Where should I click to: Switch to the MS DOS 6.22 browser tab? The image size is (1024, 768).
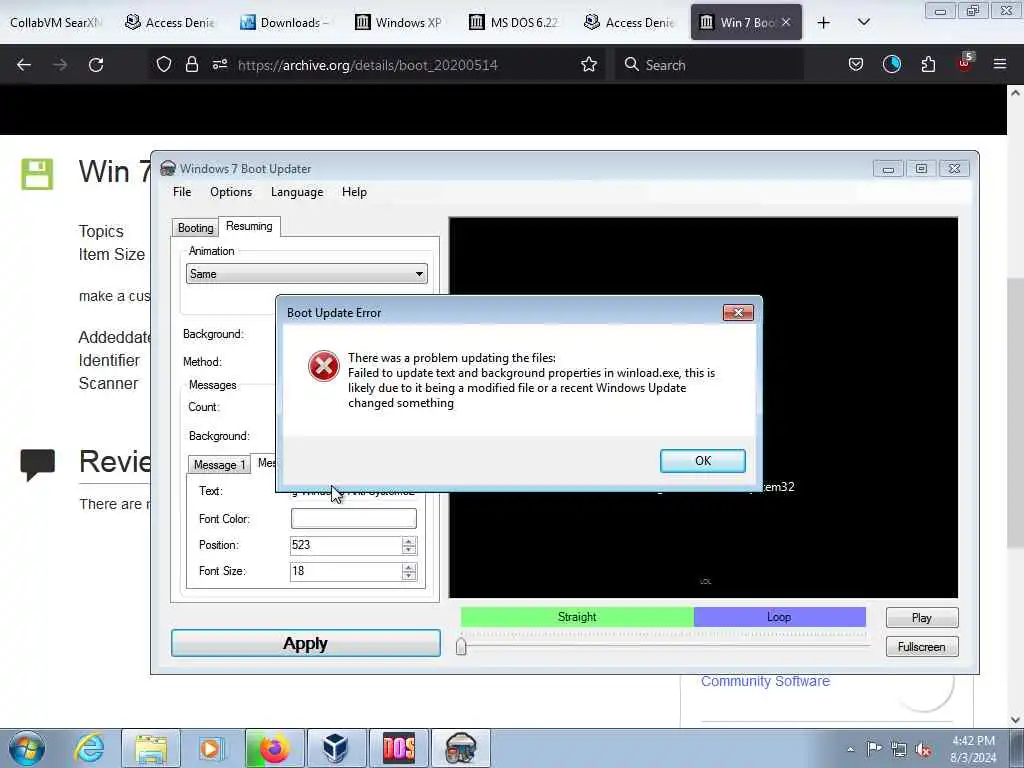[513, 22]
